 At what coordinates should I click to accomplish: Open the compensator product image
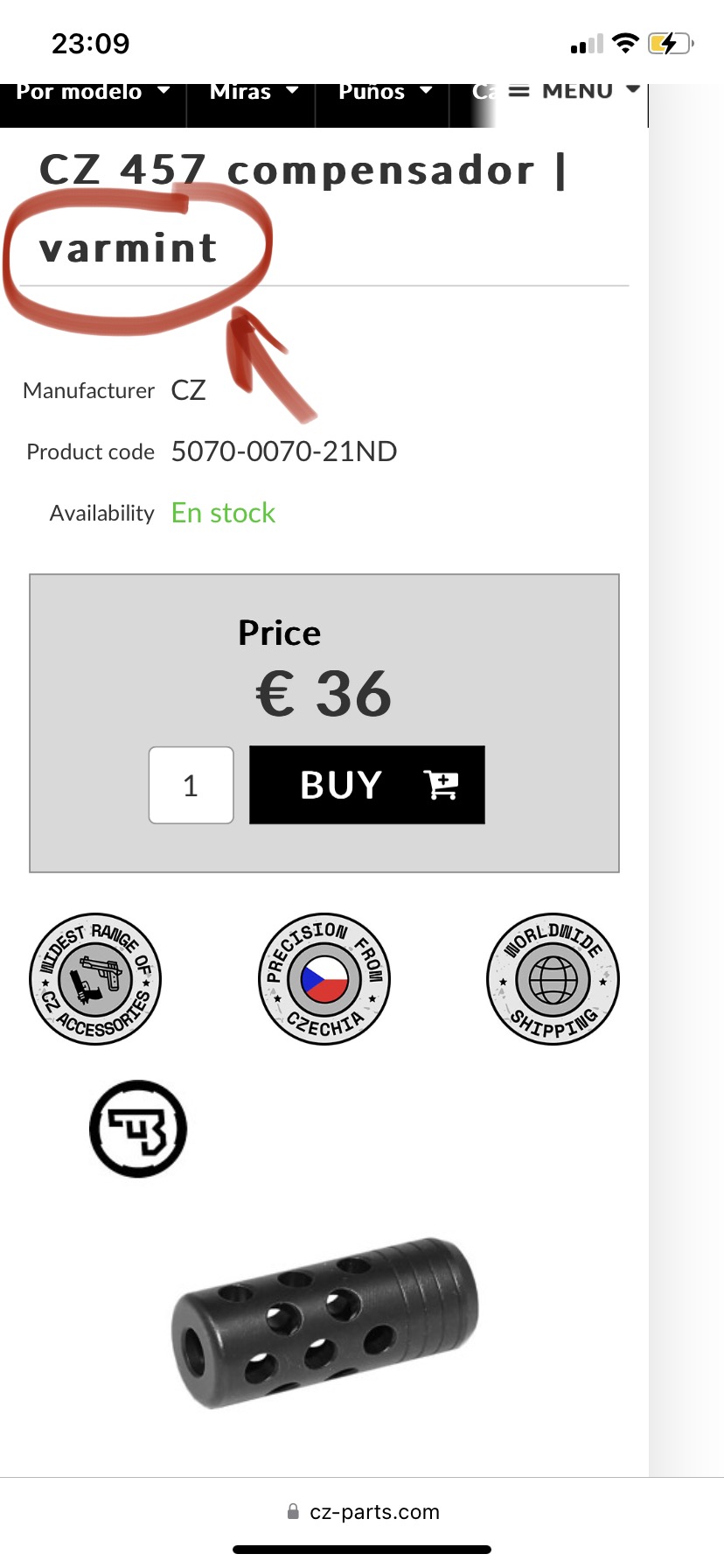click(324, 1323)
